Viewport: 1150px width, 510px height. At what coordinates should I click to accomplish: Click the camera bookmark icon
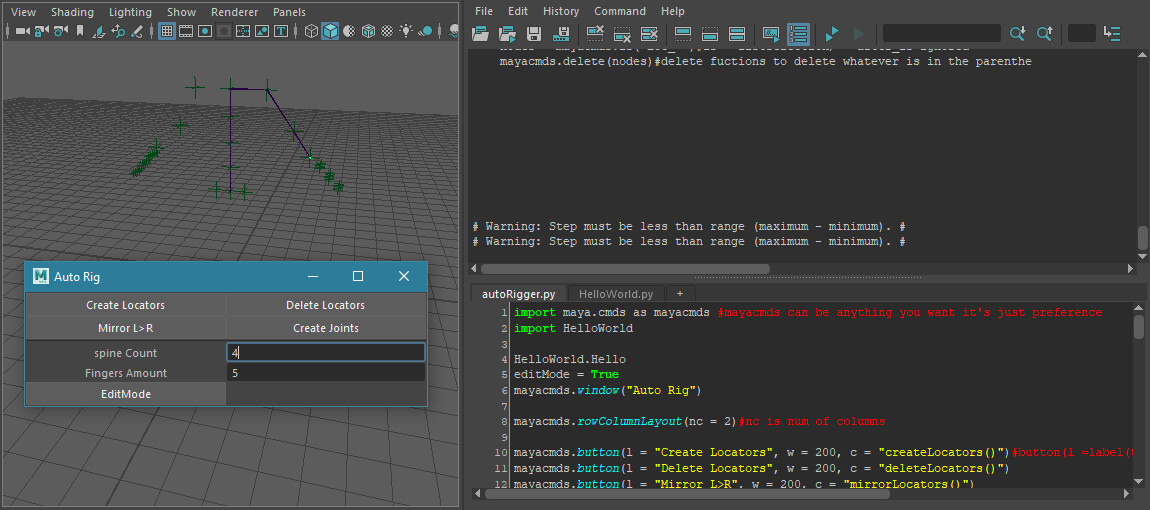(x=80, y=32)
